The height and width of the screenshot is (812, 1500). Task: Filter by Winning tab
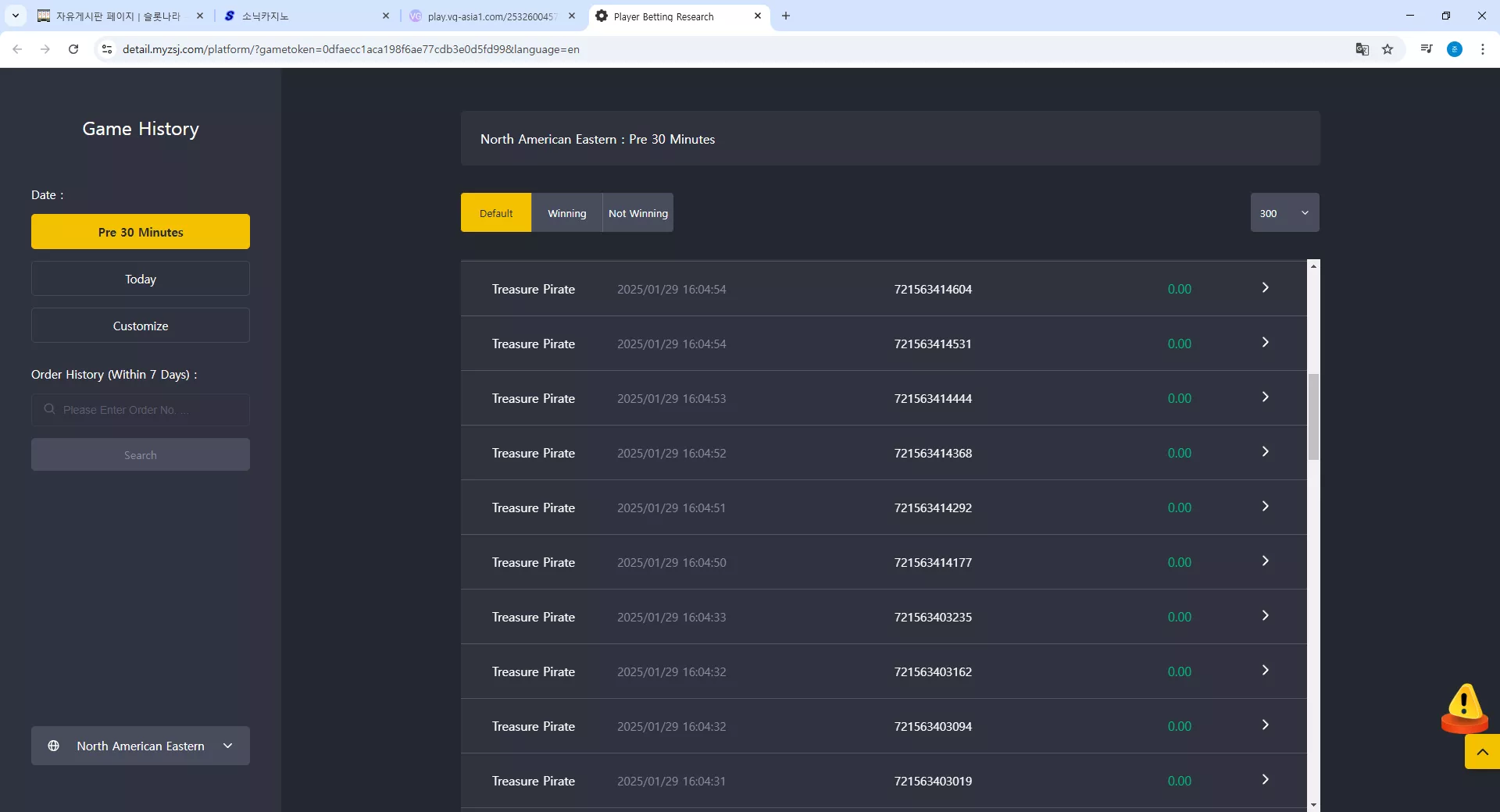(x=567, y=212)
